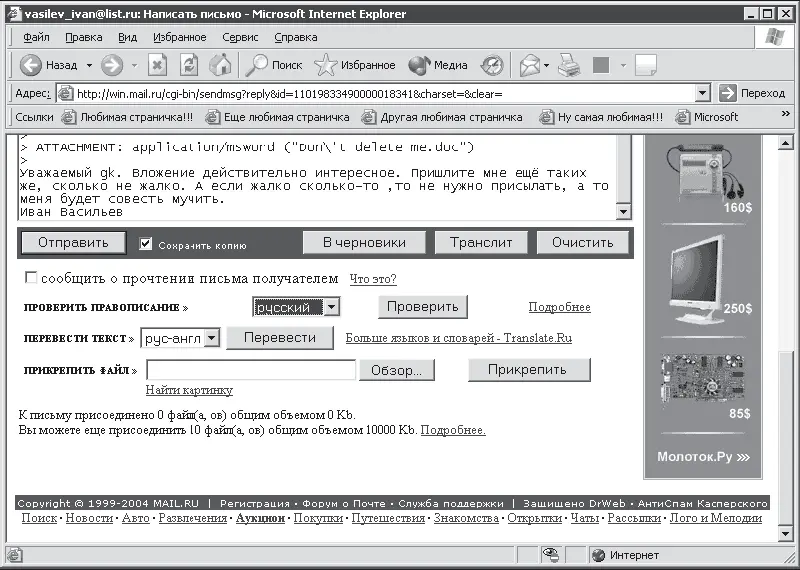Click the Проверить spelling button

pos(422,307)
